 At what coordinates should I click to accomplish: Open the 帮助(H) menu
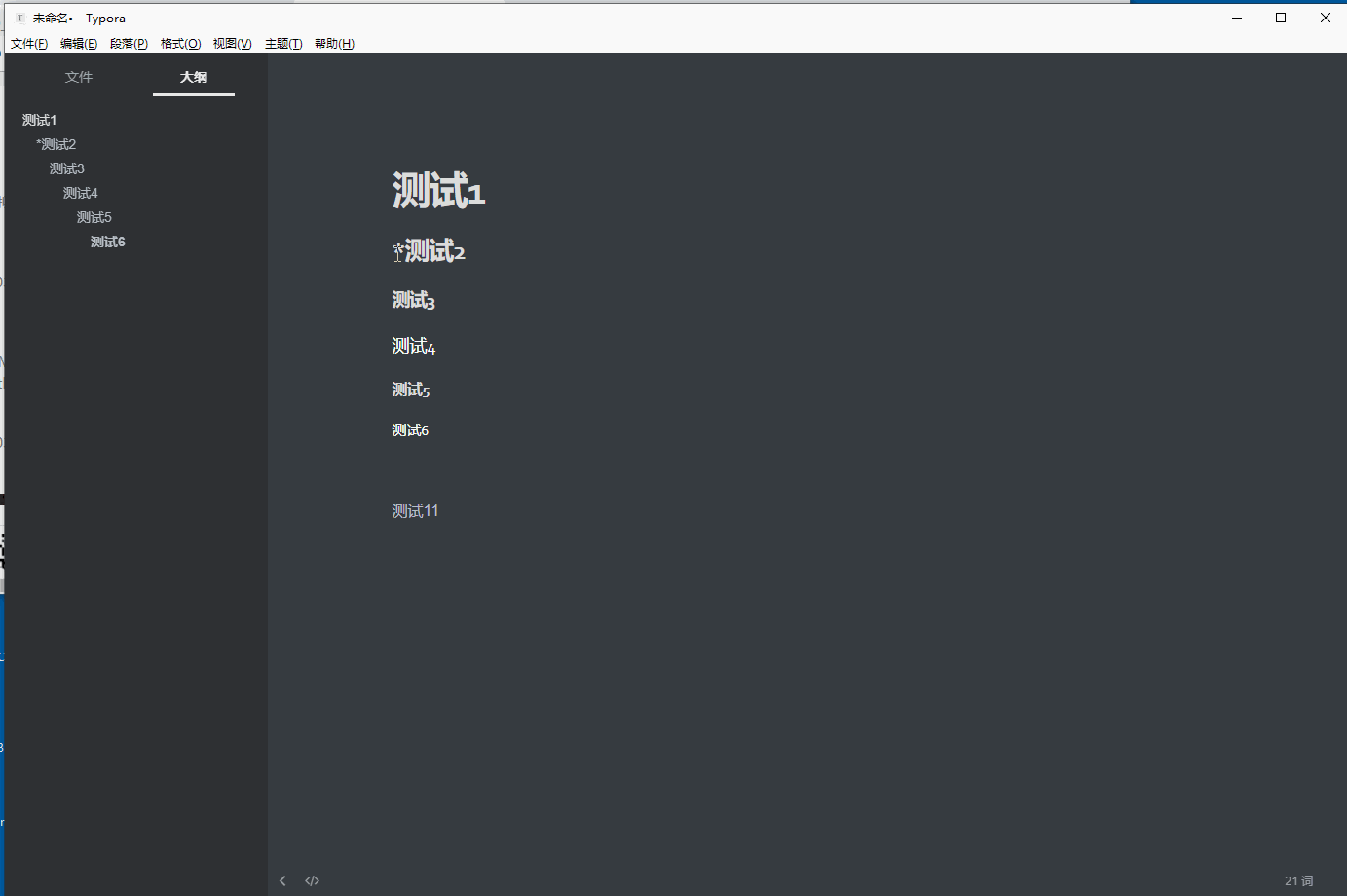coord(334,44)
